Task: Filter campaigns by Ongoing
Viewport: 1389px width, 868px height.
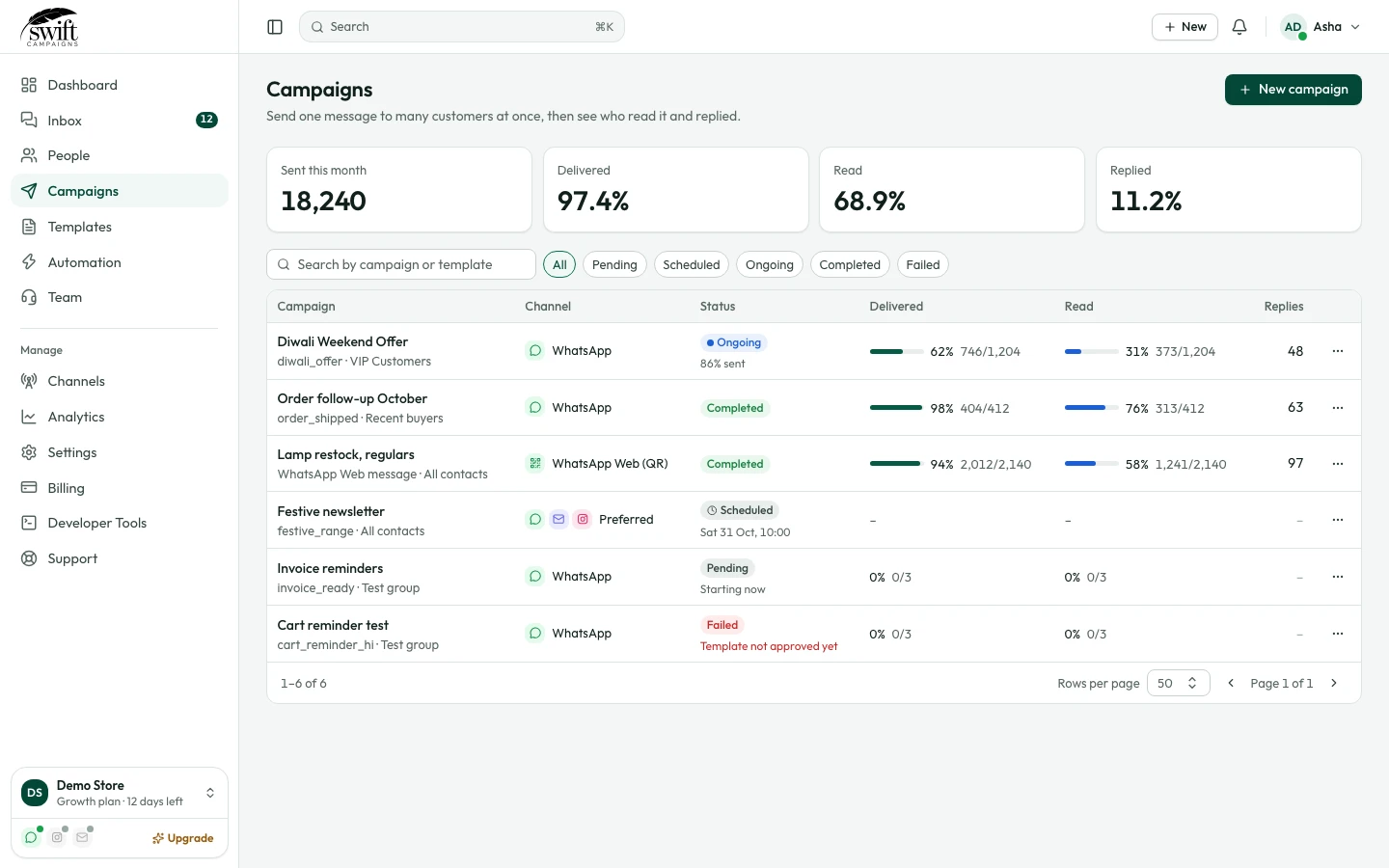Action: [770, 264]
